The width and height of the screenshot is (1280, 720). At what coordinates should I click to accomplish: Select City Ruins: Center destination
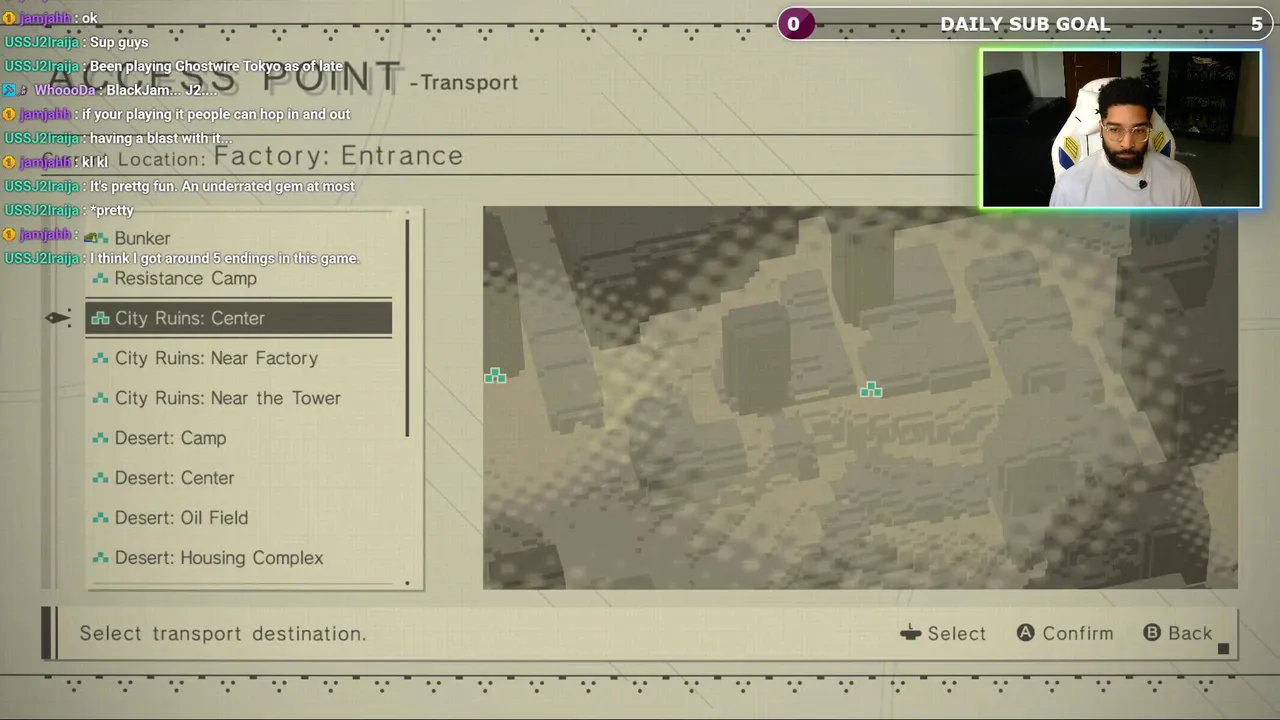(238, 318)
